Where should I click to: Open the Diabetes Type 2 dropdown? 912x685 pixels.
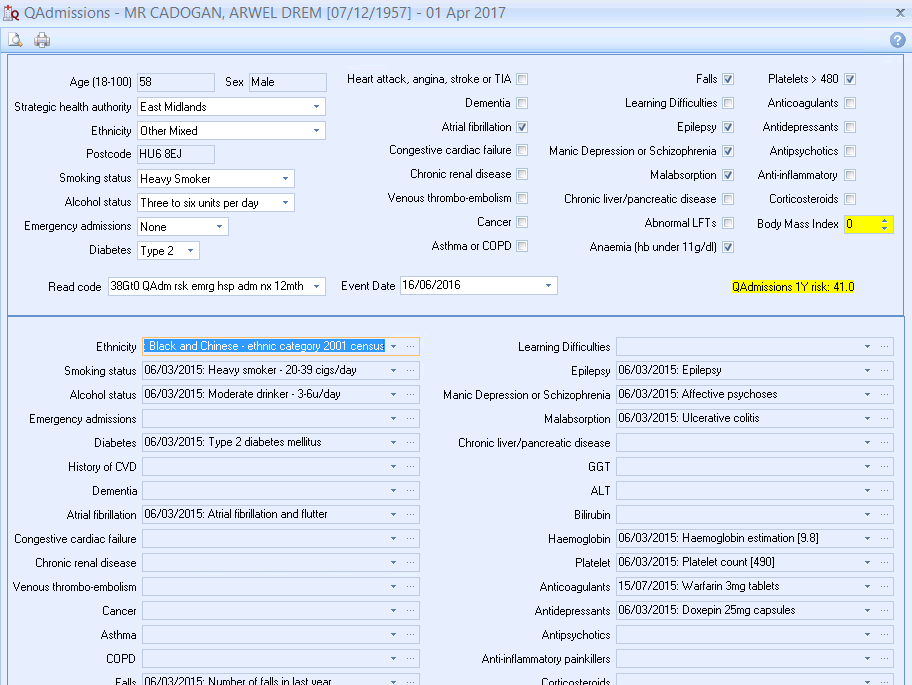(190, 251)
